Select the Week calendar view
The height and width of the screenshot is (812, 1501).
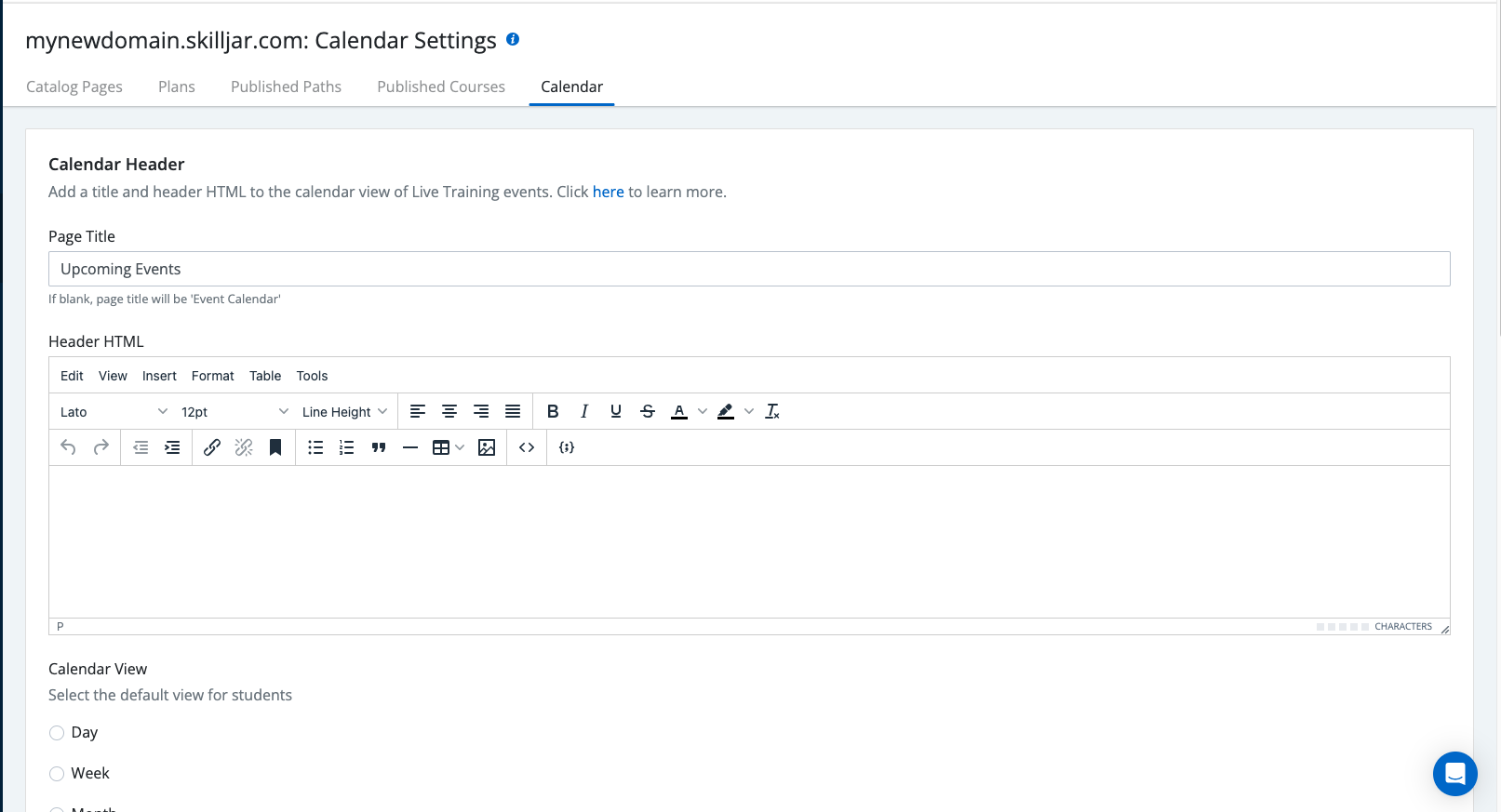57,774
